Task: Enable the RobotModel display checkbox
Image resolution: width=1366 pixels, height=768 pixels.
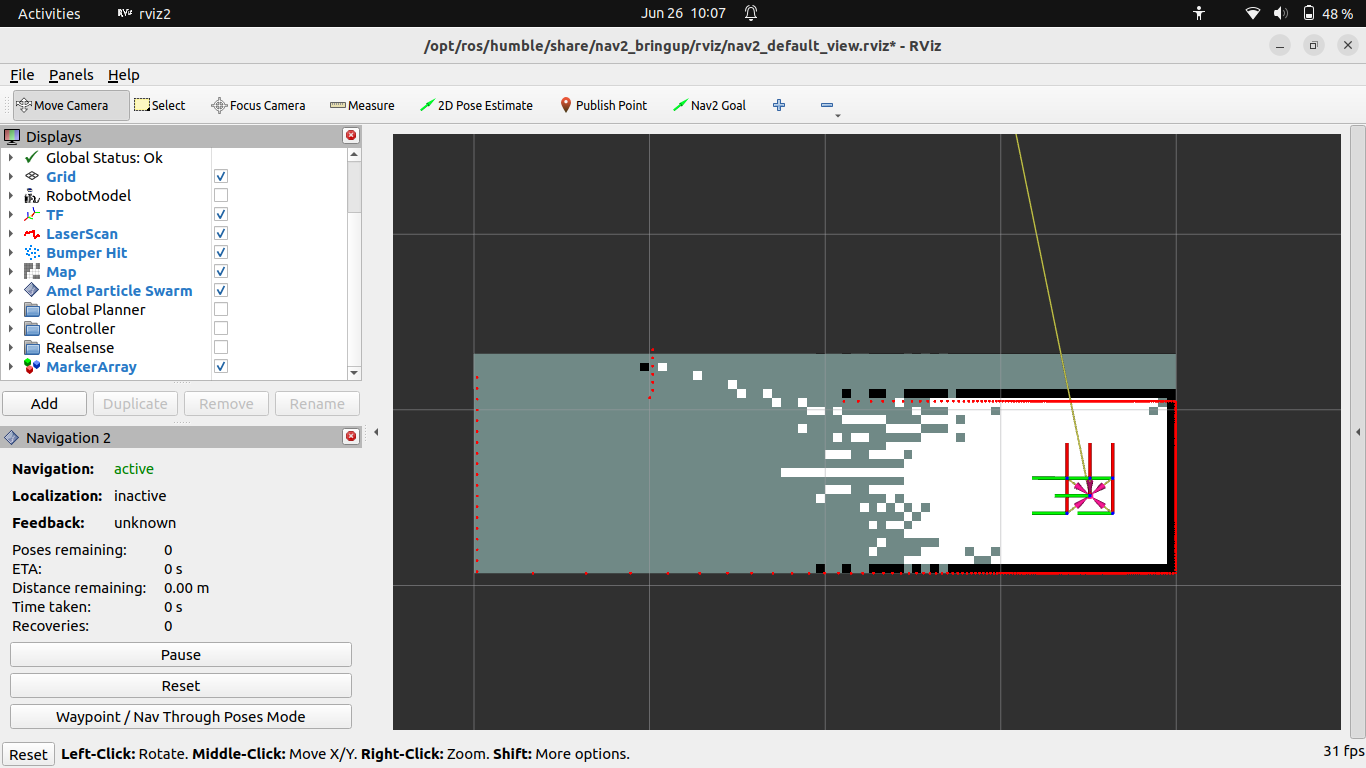Action: click(x=219, y=194)
